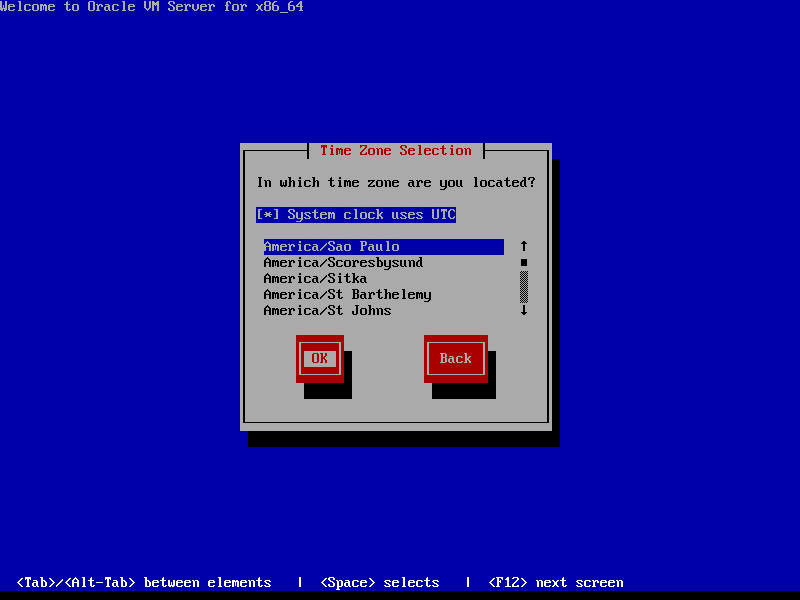The height and width of the screenshot is (600, 800).
Task: Select America/Sao Paulo time zone
Action: [332, 247]
